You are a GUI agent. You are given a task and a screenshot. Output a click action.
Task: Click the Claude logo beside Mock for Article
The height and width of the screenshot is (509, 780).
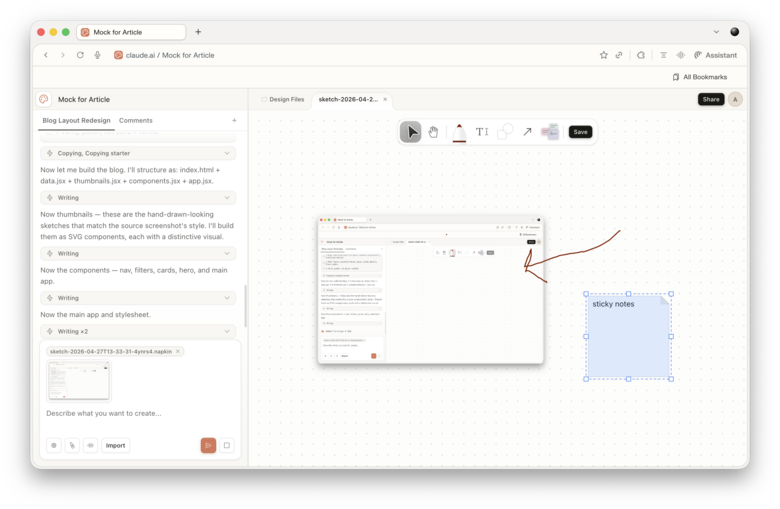point(44,99)
